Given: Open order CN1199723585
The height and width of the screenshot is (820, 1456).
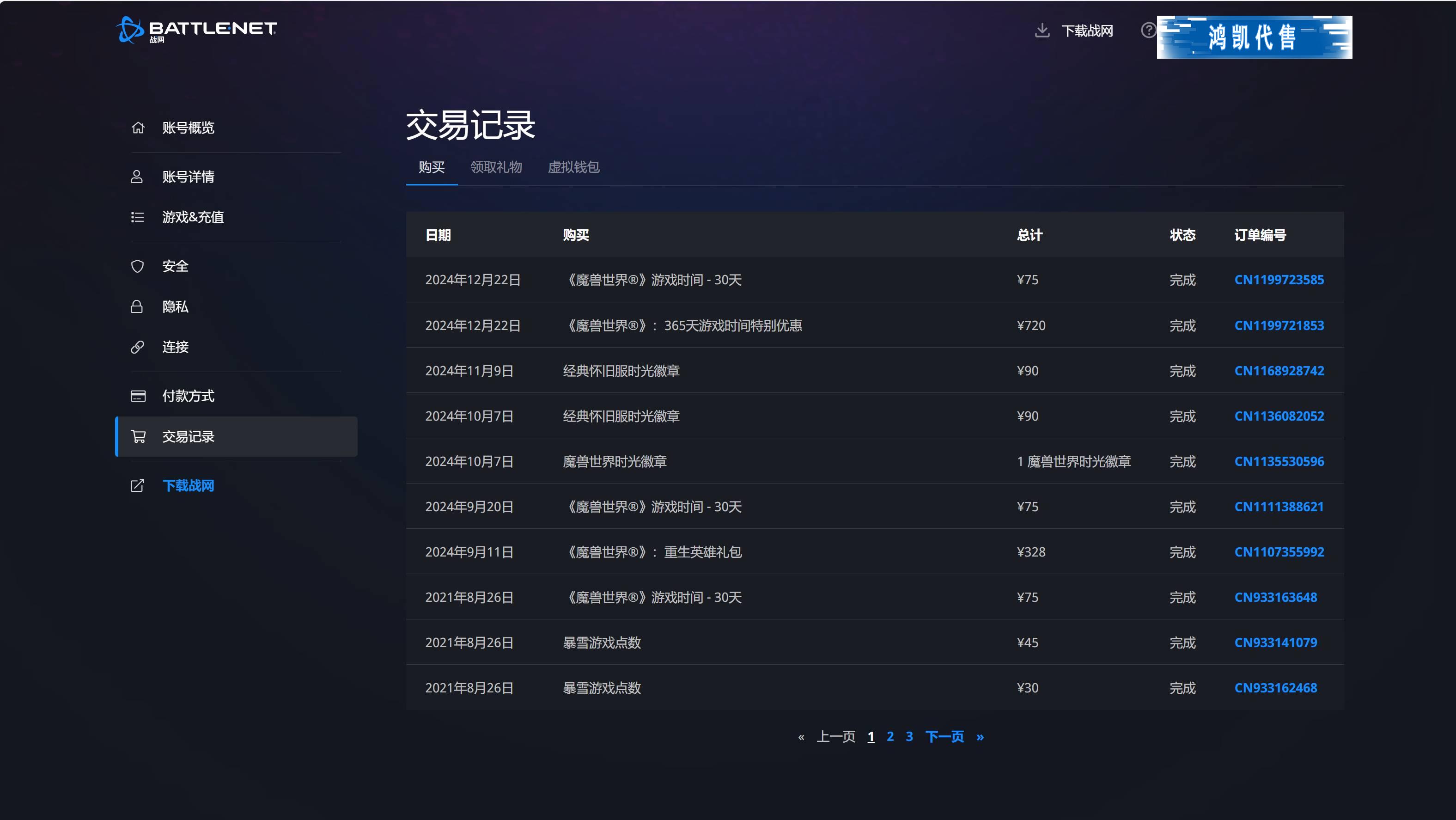Looking at the screenshot, I should click(x=1279, y=280).
